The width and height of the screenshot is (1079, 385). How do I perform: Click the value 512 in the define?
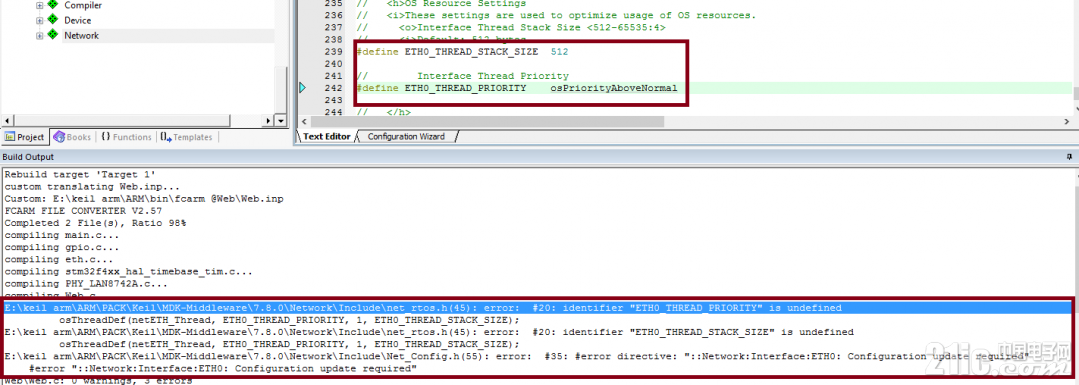559,52
